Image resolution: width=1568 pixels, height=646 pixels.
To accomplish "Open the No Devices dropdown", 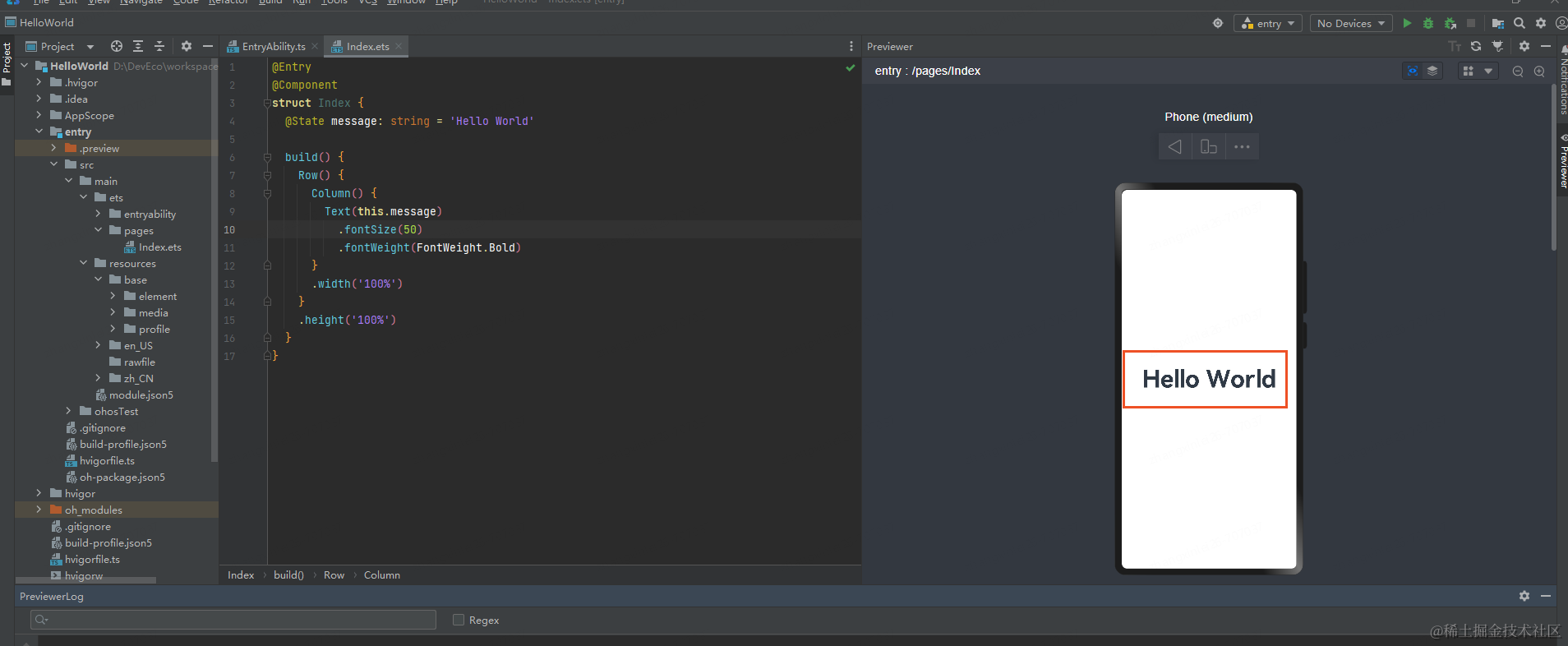I will 1351,23.
